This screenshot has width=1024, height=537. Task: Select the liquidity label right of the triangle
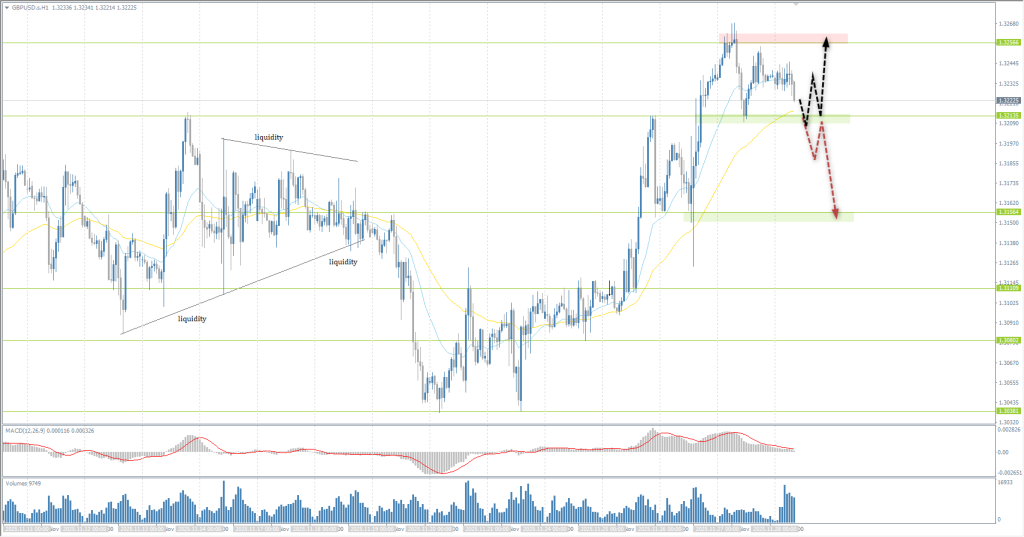343,261
